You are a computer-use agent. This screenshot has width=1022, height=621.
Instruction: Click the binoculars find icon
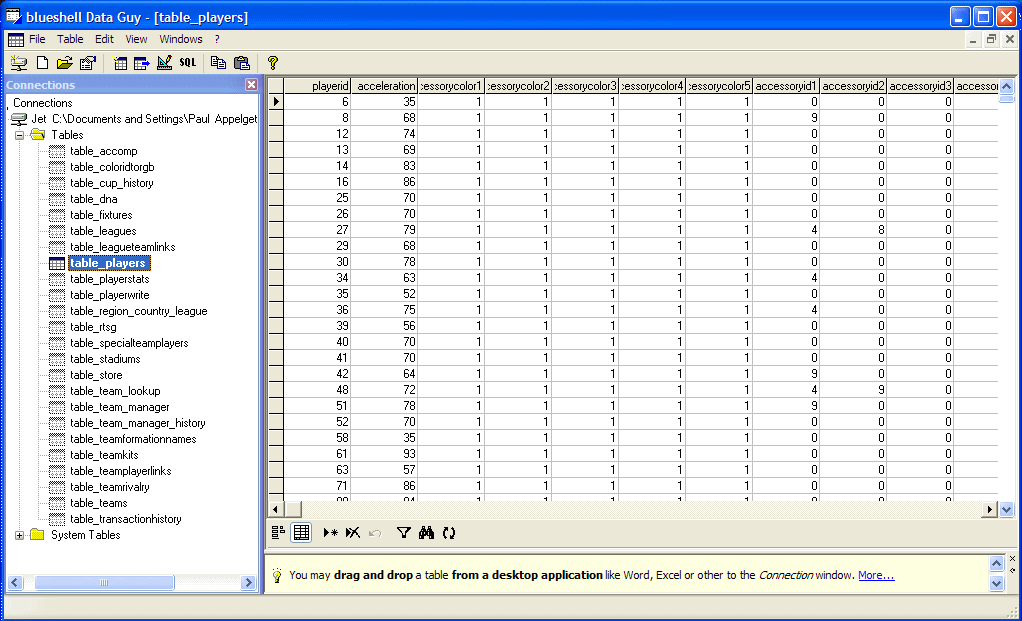coord(426,533)
